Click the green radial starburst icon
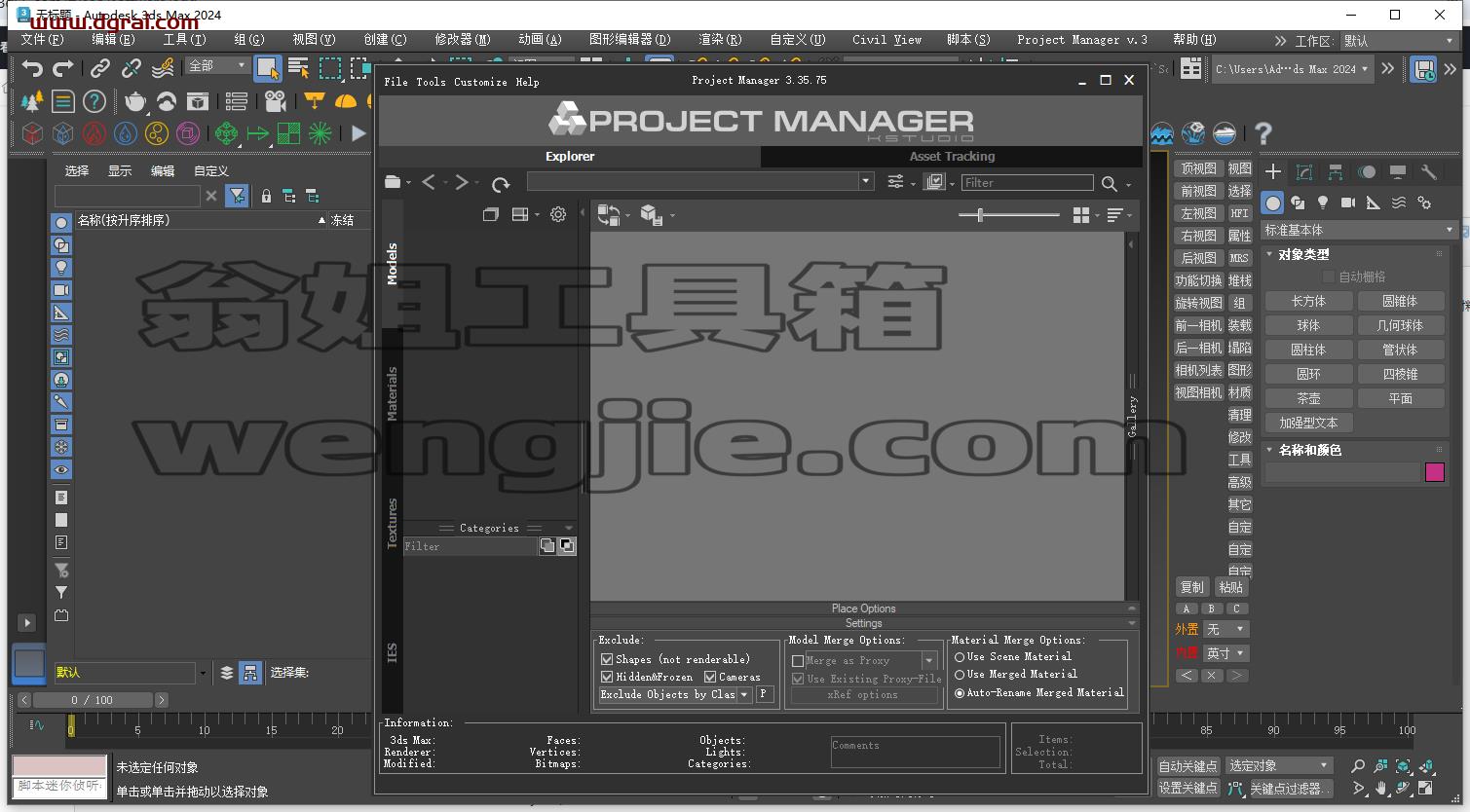 click(x=320, y=133)
